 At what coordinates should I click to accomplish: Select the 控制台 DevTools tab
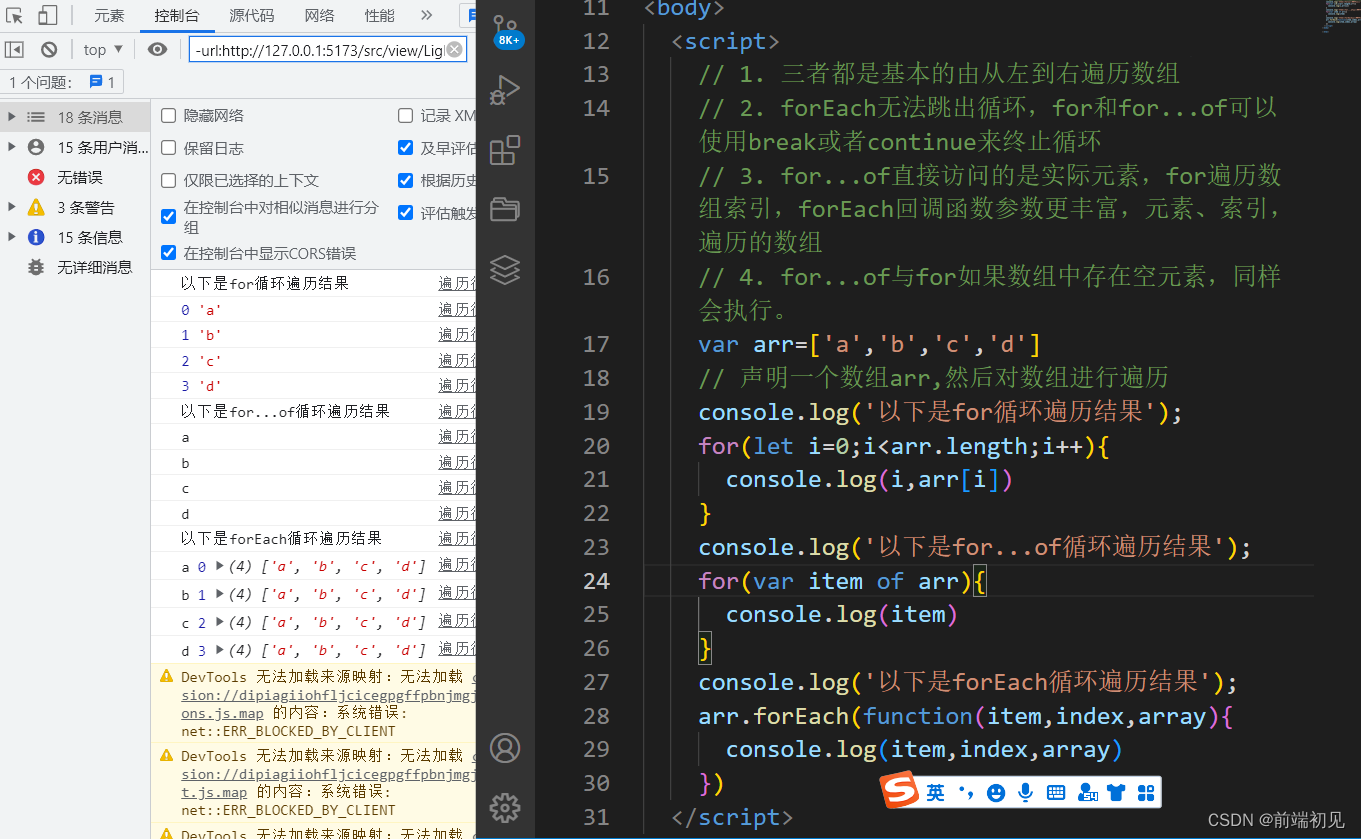pos(176,15)
